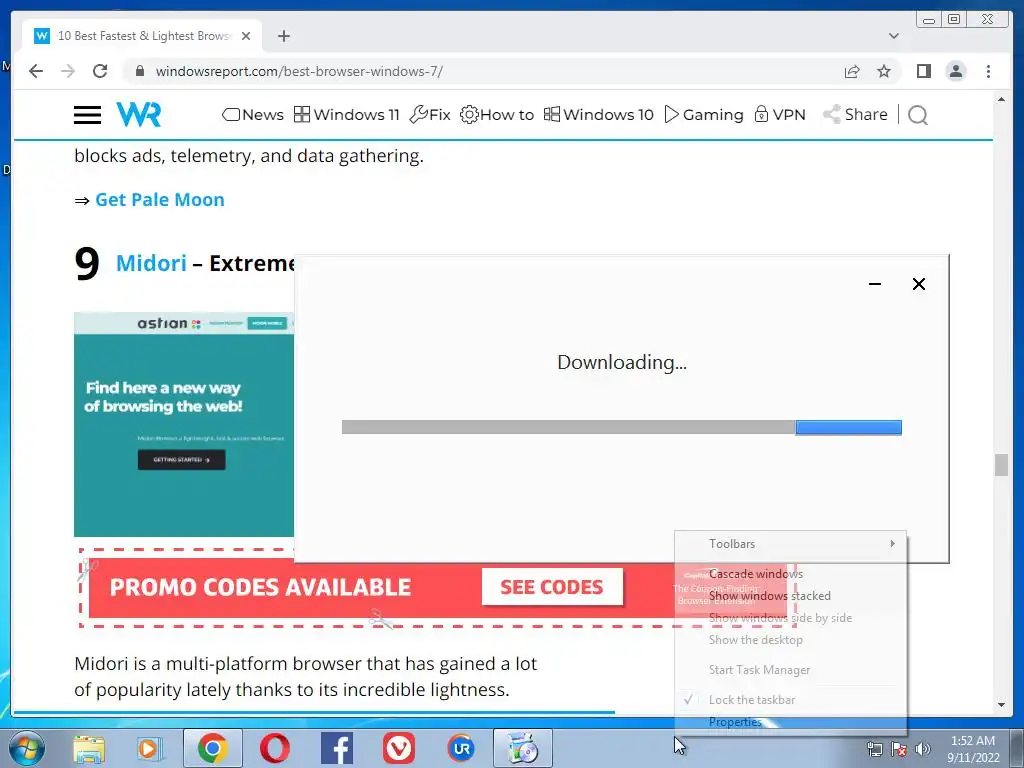Screen dimensions: 1024x768
Task: Open the WR hamburger menu
Action: 87,115
